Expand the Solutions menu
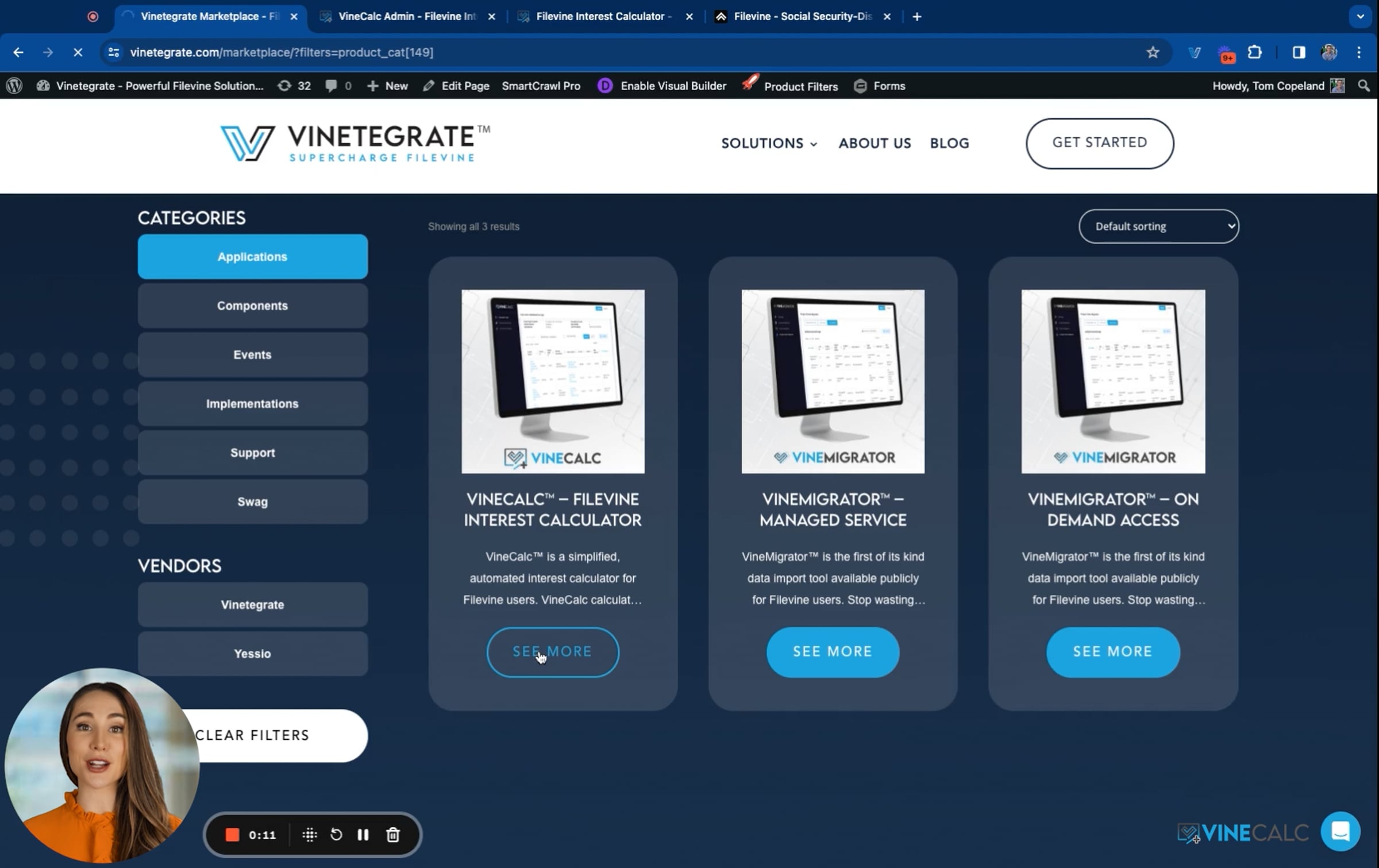The height and width of the screenshot is (868, 1379). 769,143
